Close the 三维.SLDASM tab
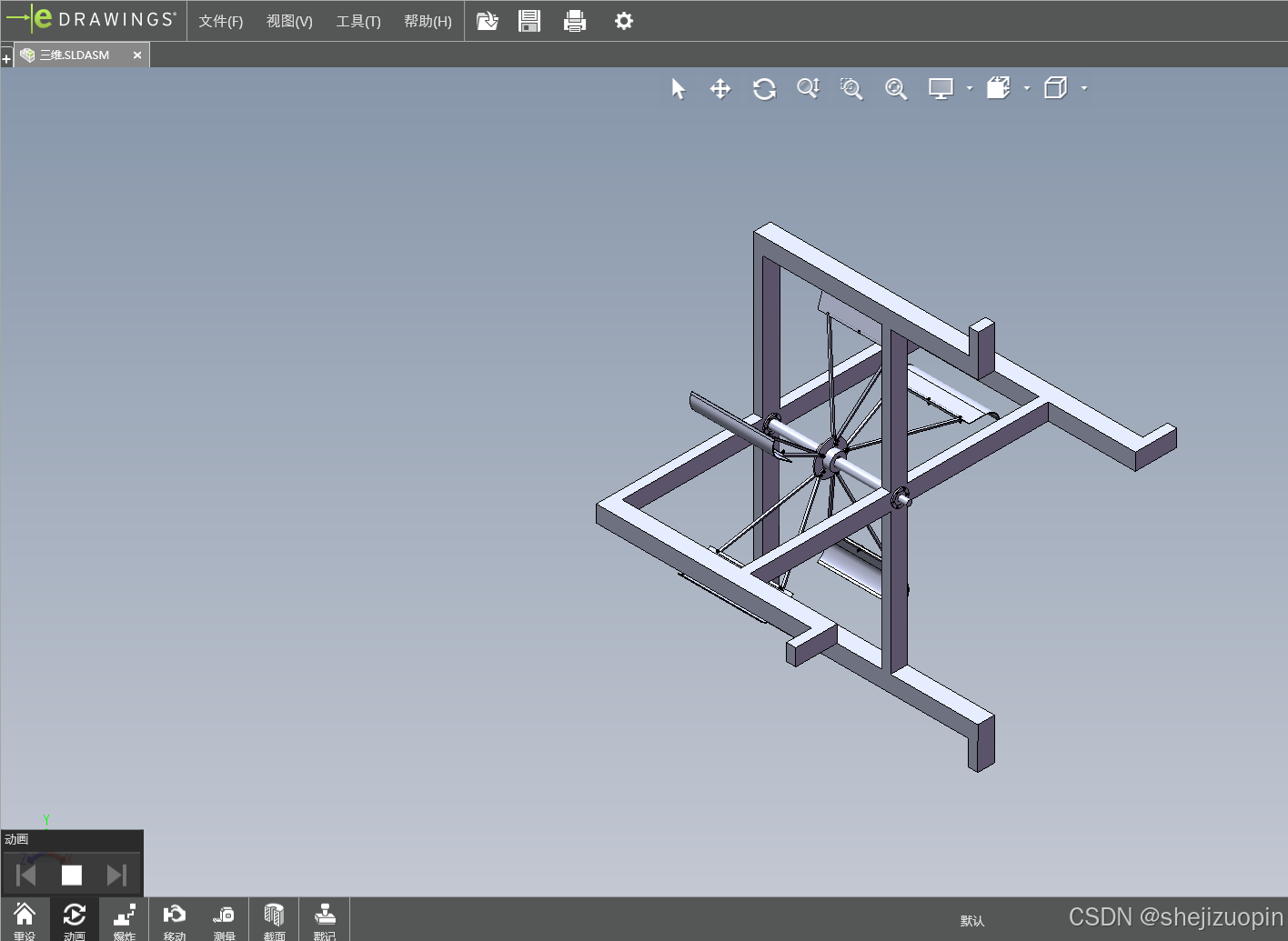 pyautogui.click(x=137, y=55)
